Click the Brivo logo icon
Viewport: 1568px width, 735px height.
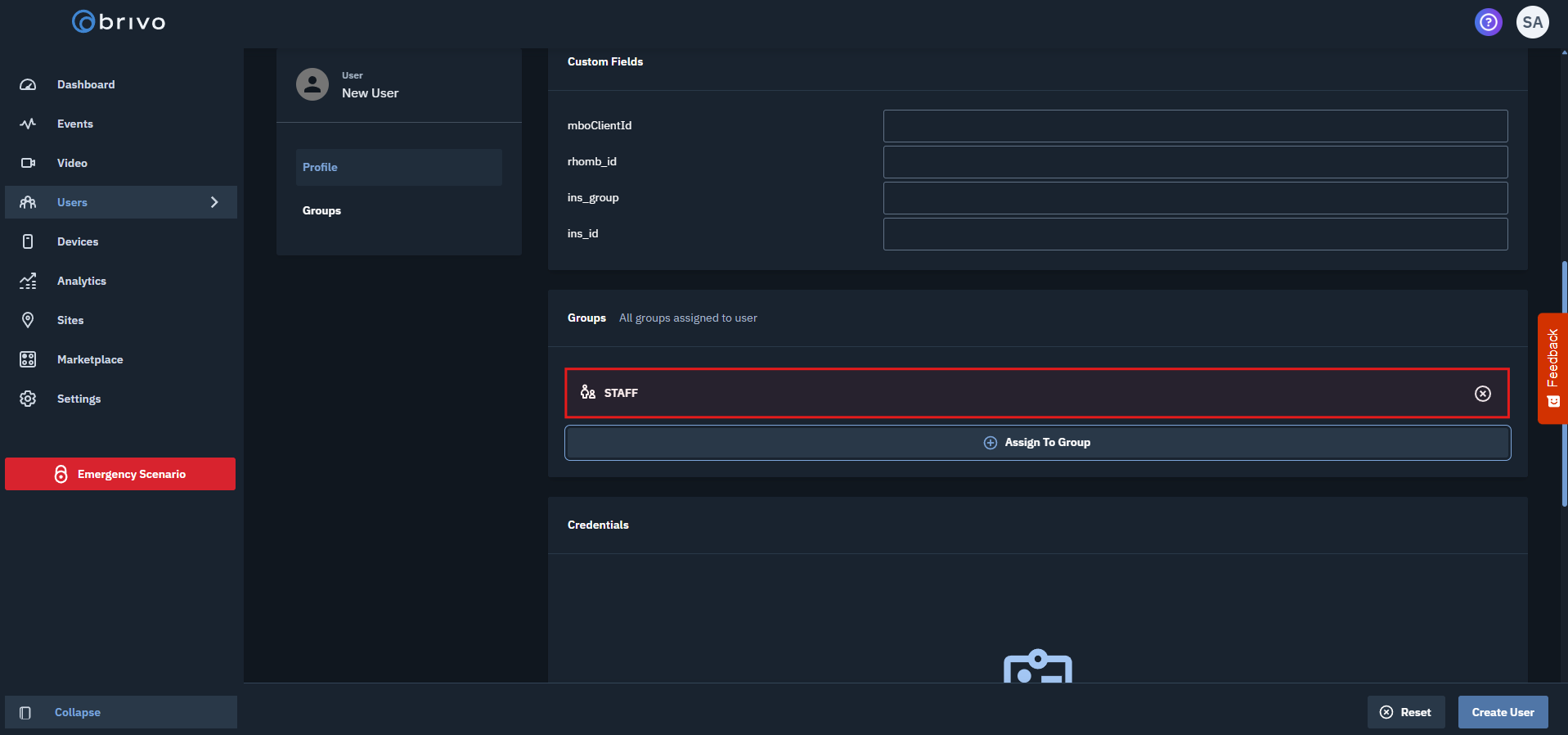pos(83,22)
